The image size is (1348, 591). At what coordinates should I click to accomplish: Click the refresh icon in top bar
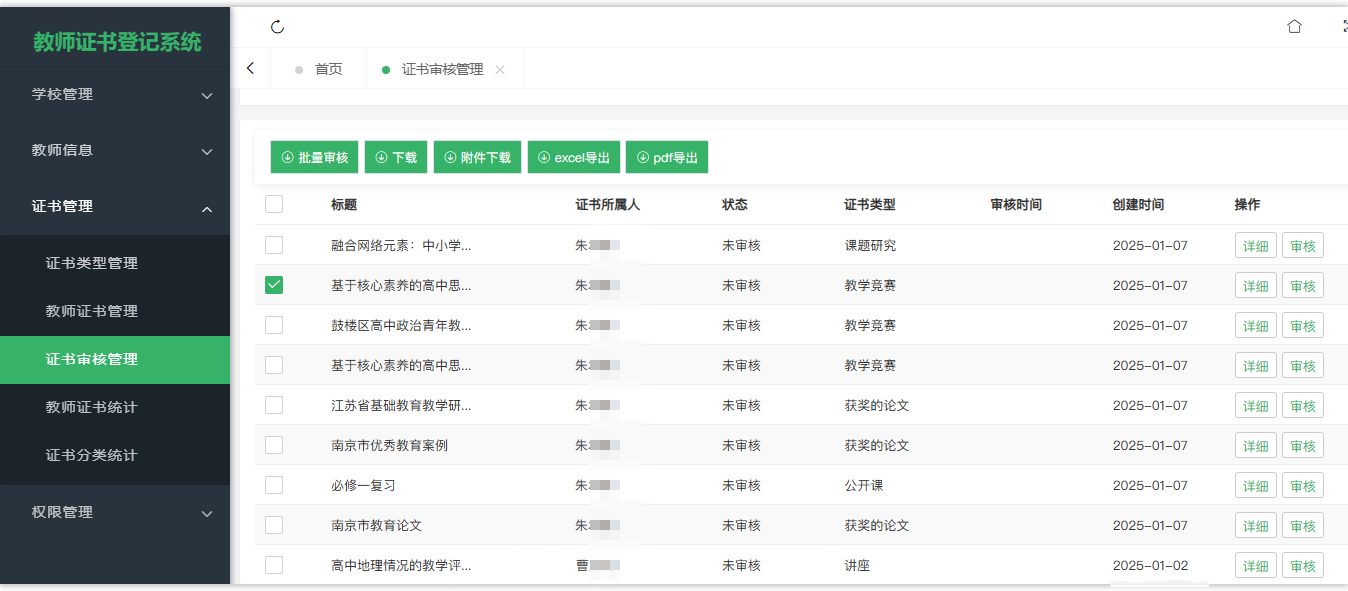click(x=278, y=27)
